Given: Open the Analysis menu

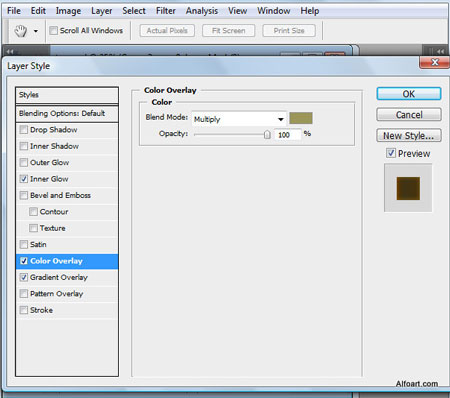Looking at the screenshot, I should point(202,11).
